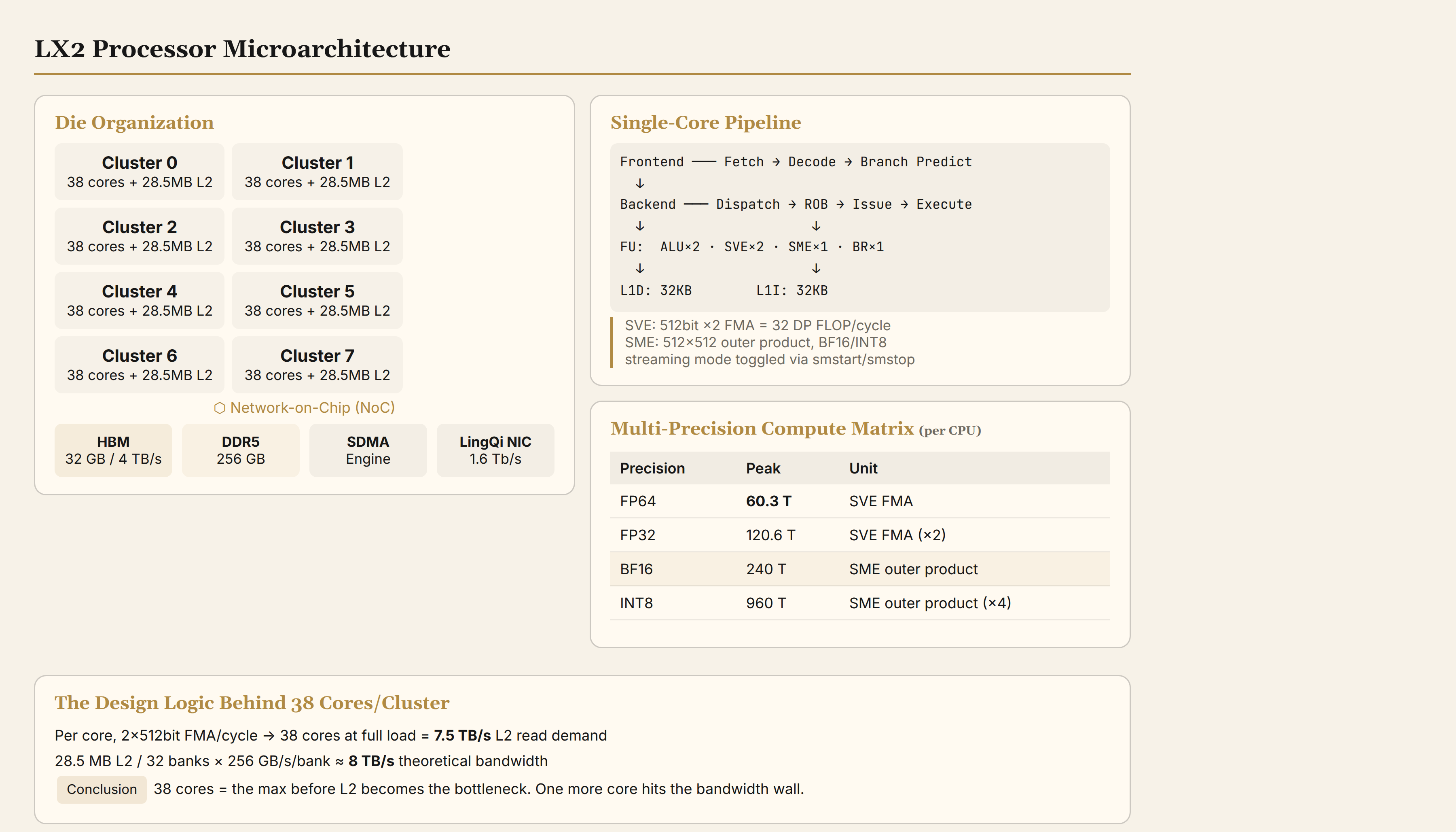
Task: Click the 7.5 TB/s L2 read demand text
Action: tap(520, 735)
